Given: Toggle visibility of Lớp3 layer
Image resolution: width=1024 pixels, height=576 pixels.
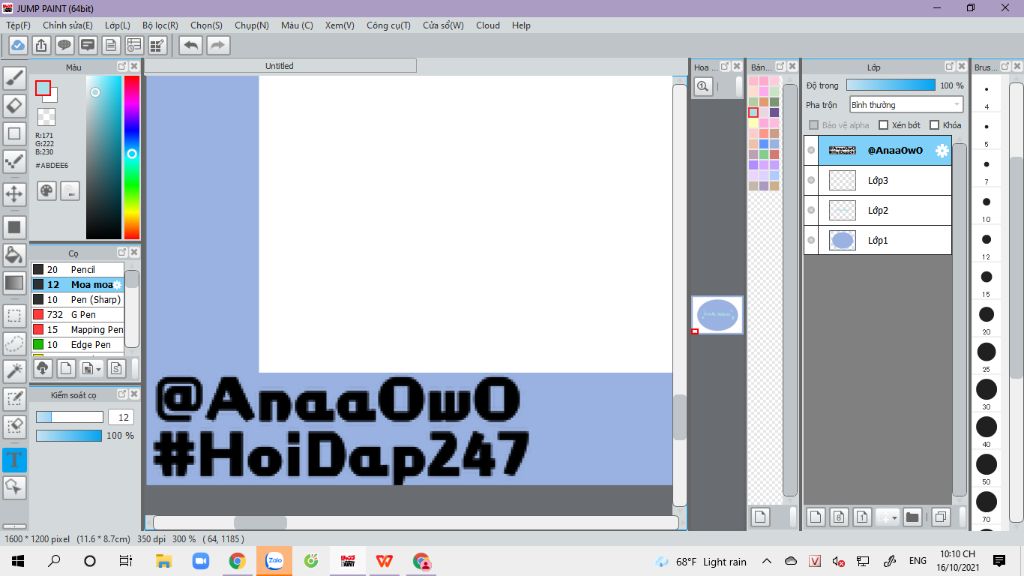Looking at the screenshot, I should pyautogui.click(x=811, y=180).
